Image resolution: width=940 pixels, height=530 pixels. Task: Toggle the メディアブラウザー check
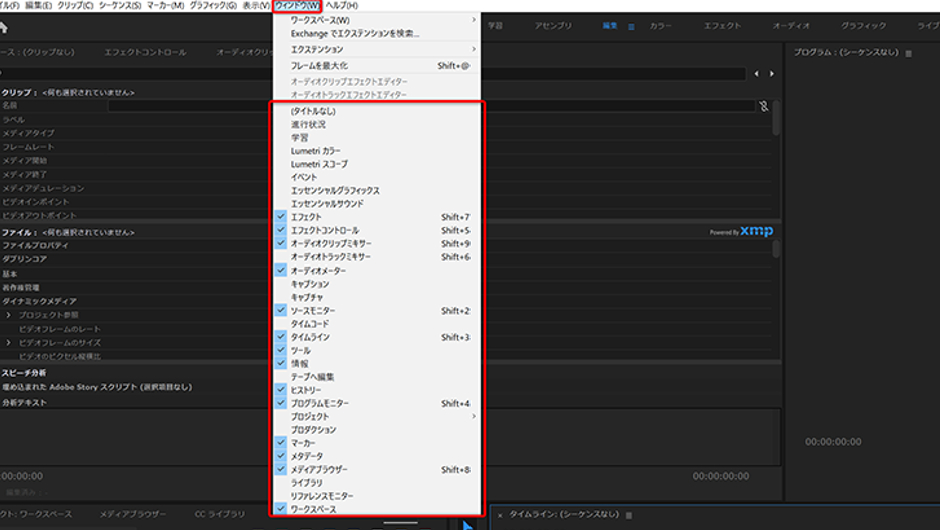281,468
